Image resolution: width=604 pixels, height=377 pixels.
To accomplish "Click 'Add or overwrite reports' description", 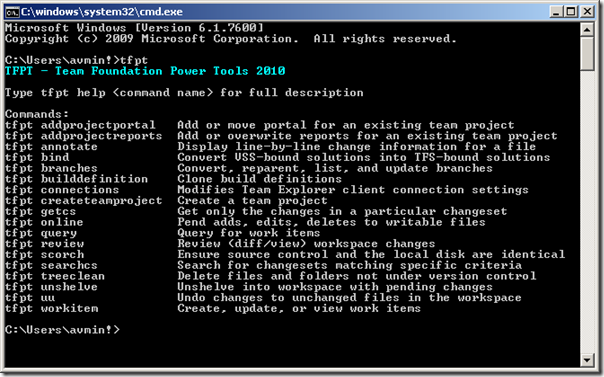I will click(x=367, y=136).
